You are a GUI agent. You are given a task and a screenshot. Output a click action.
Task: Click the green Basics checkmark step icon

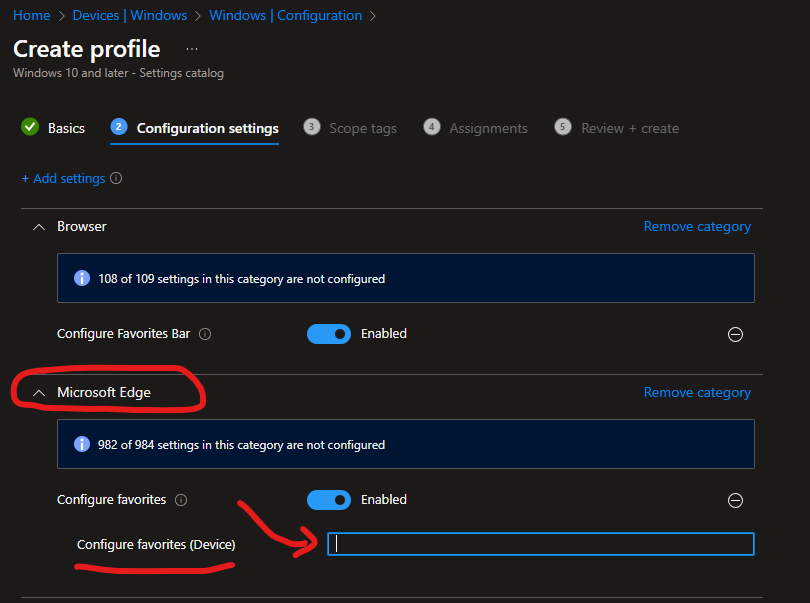[30, 127]
